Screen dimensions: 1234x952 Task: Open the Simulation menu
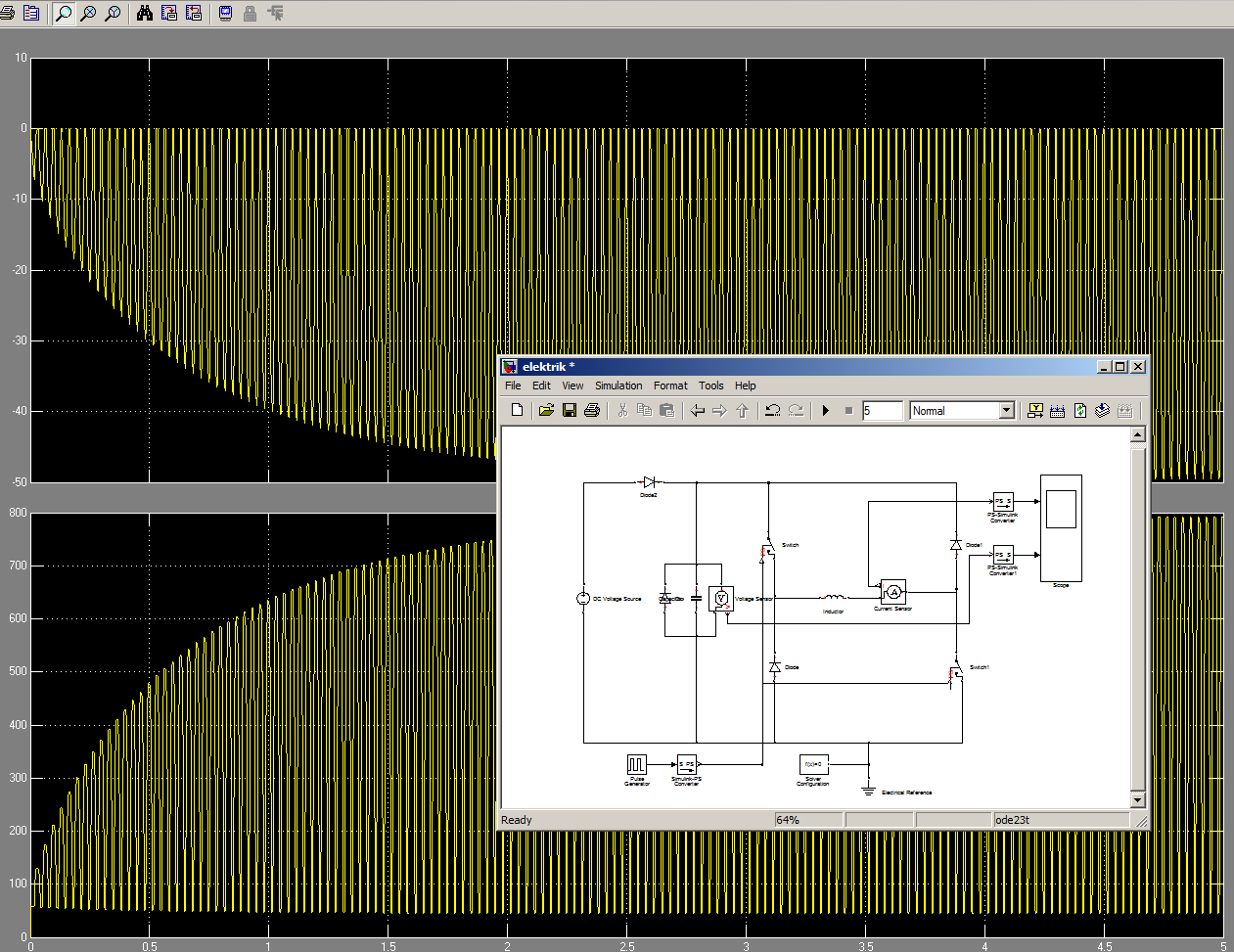point(618,385)
